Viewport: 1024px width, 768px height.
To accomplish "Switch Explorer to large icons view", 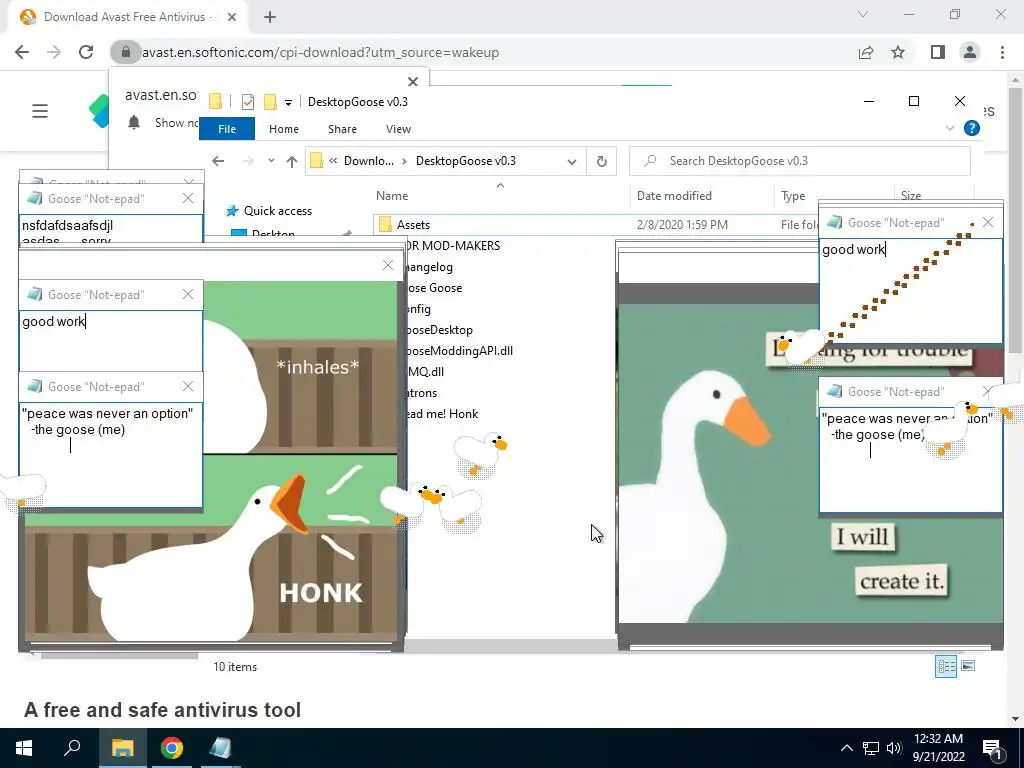I will click(968, 666).
